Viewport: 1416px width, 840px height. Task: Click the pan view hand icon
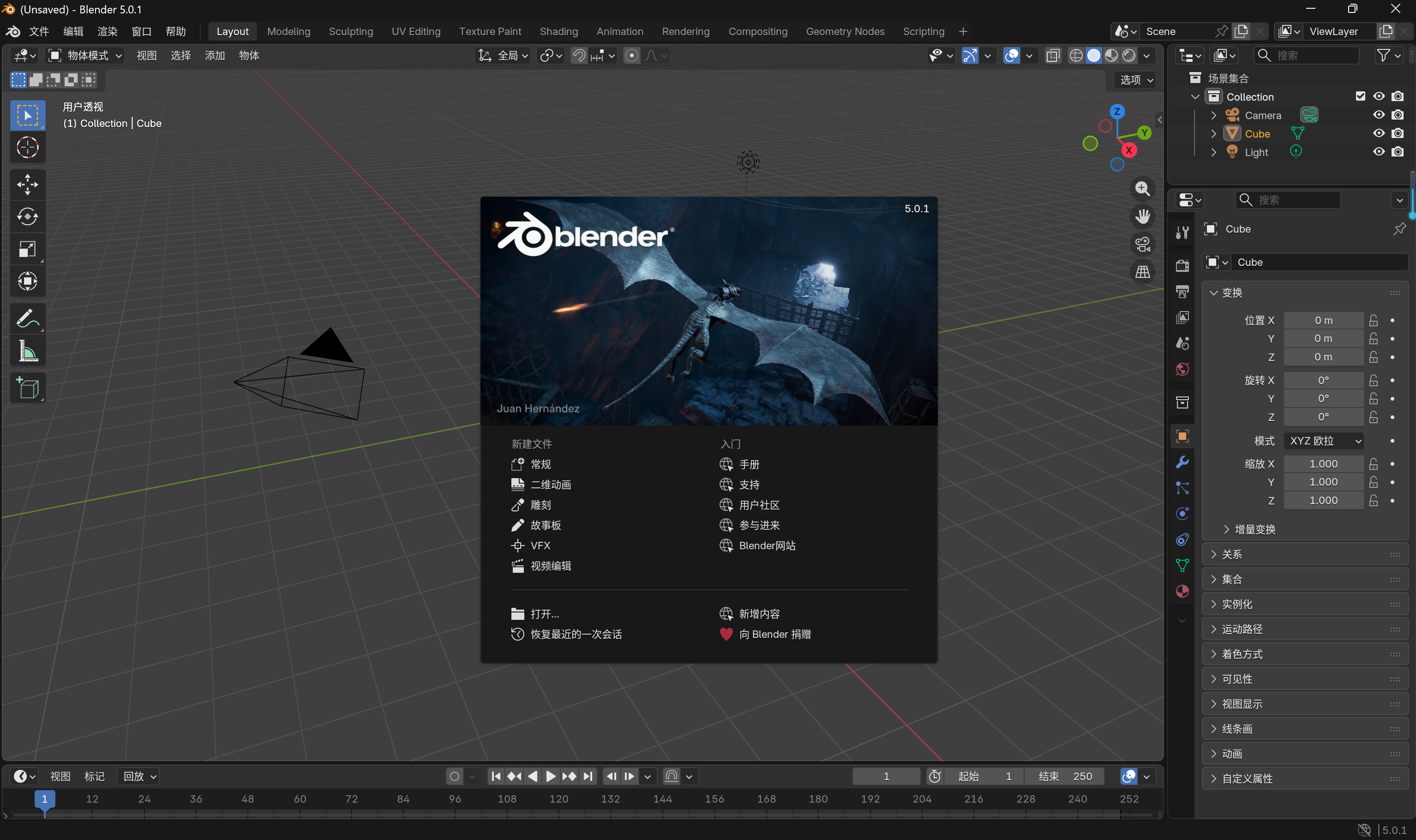pos(1142,216)
